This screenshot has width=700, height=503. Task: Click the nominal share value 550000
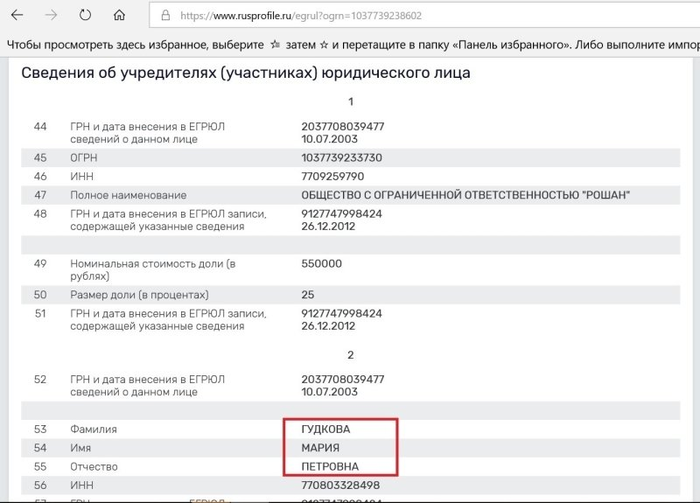pos(321,264)
